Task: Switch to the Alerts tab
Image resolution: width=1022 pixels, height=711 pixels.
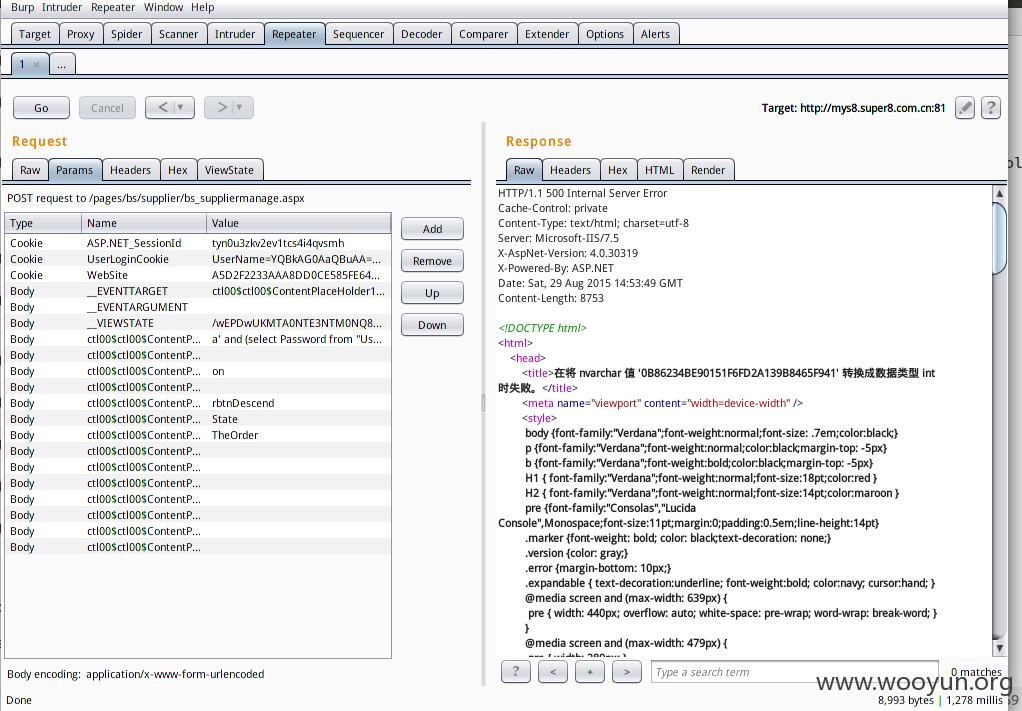Action: pos(655,34)
